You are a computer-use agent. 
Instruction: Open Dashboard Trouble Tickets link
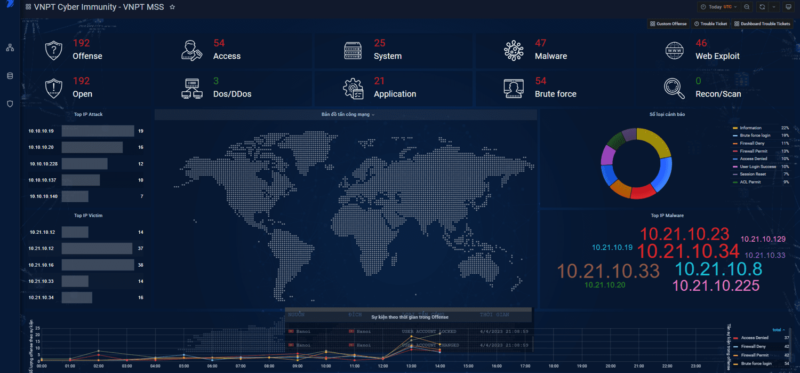[763, 24]
